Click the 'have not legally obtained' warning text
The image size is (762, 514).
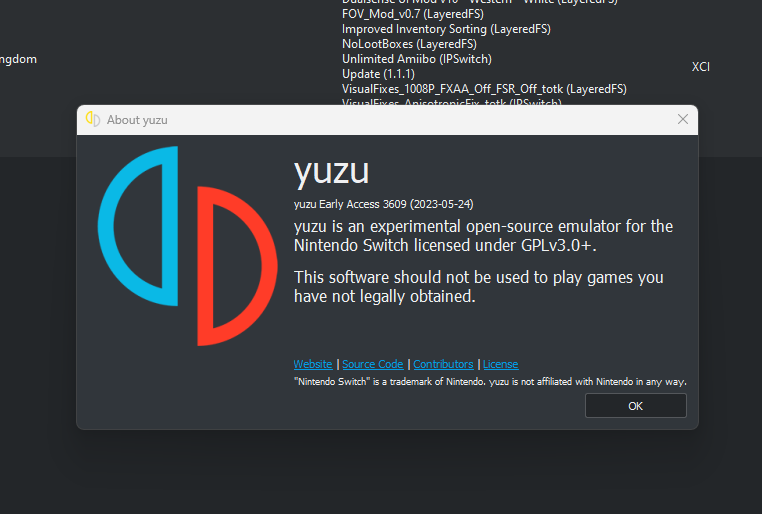[x=384, y=296]
